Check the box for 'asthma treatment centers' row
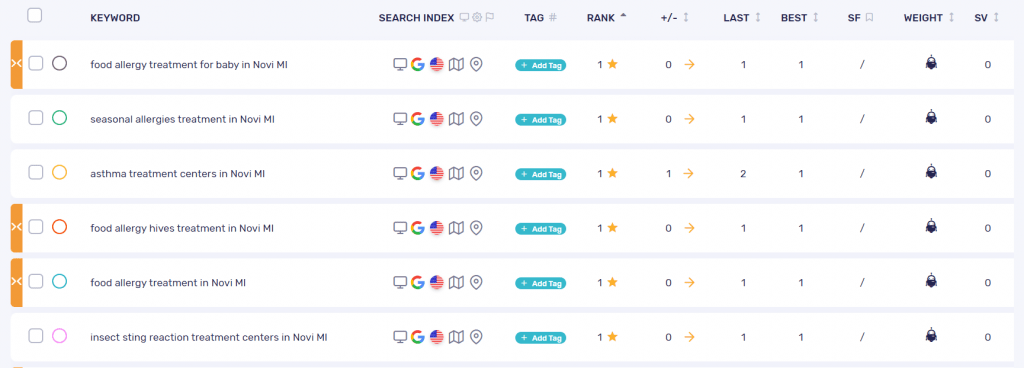This screenshot has height=368, width=1024. pyautogui.click(x=36, y=173)
